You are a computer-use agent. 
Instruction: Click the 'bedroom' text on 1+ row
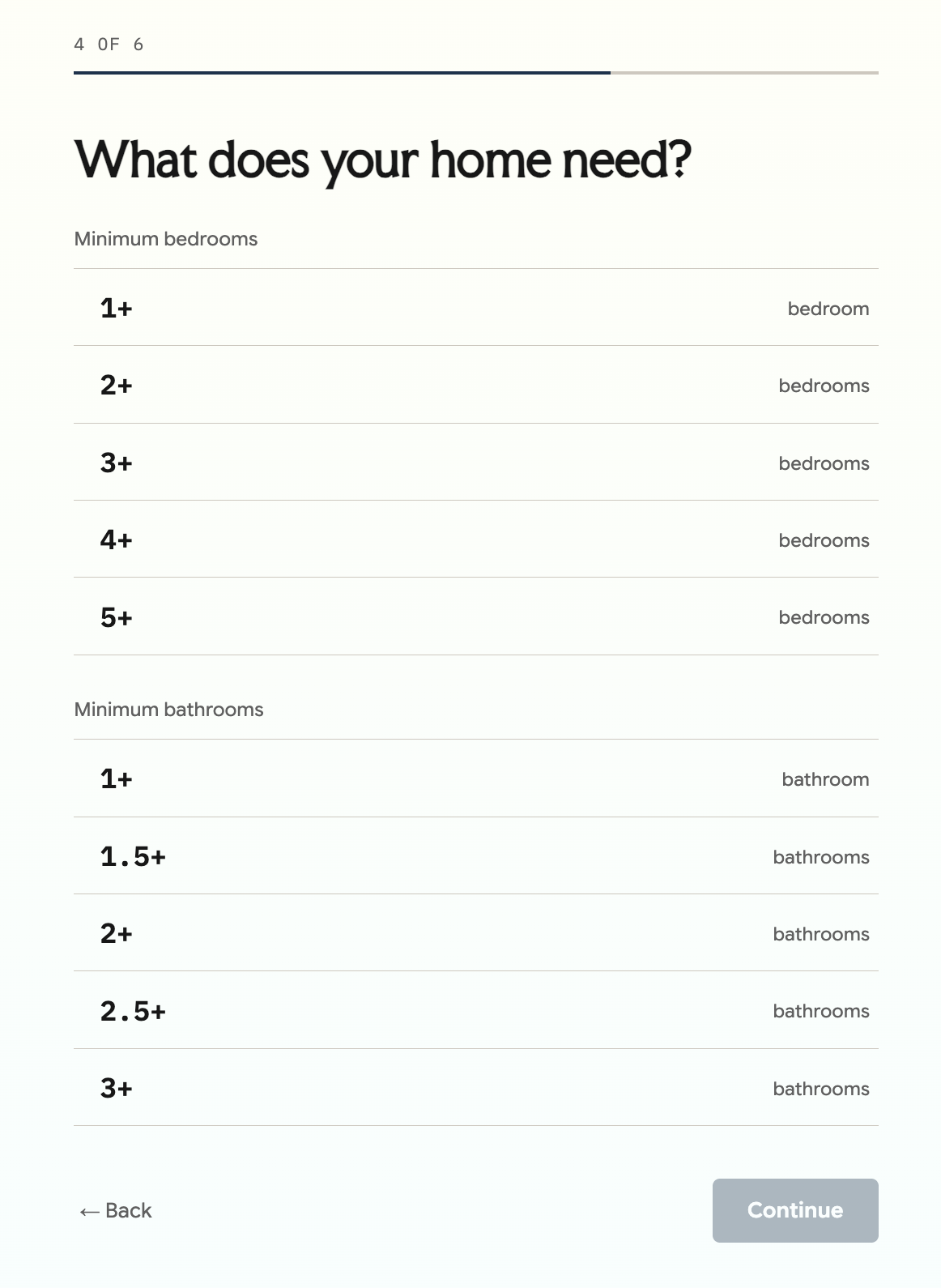828,309
